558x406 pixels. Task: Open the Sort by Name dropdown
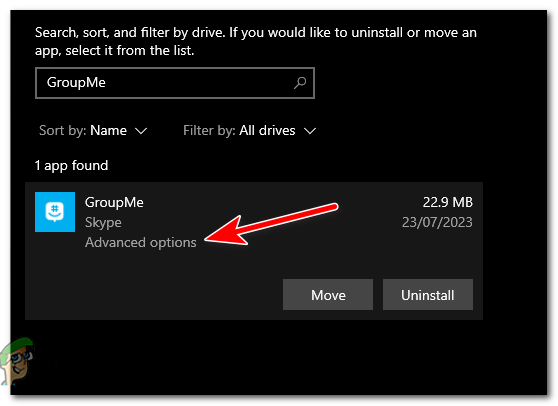pyautogui.click(x=93, y=131)
